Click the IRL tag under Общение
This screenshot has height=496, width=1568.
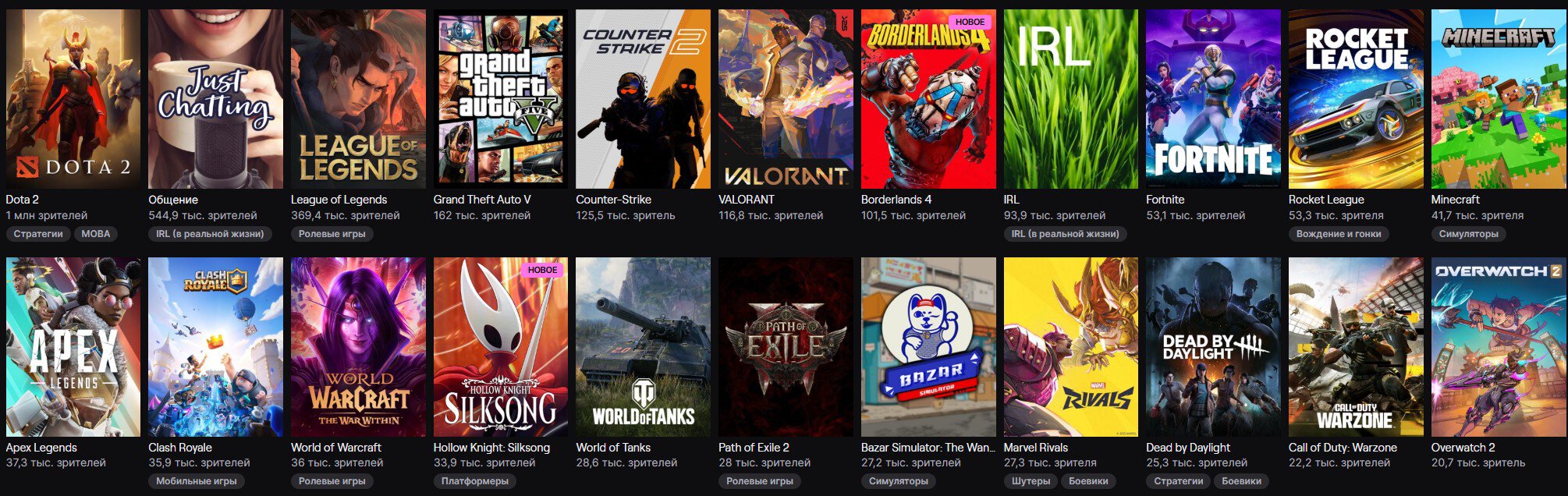(x=210, y=234)
